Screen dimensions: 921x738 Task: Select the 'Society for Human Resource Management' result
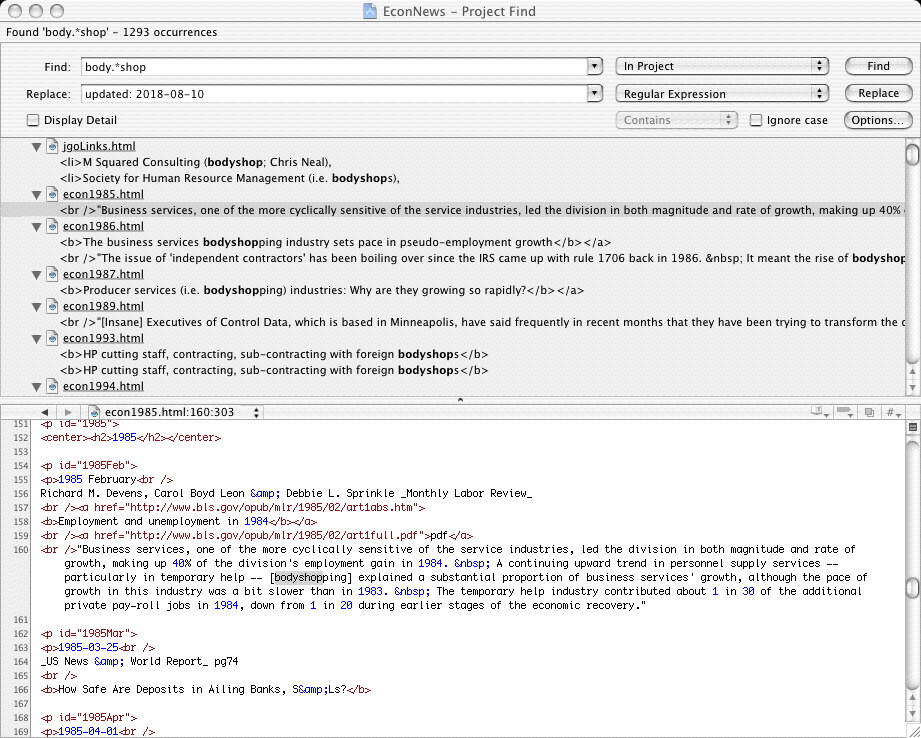coord(230,179)
